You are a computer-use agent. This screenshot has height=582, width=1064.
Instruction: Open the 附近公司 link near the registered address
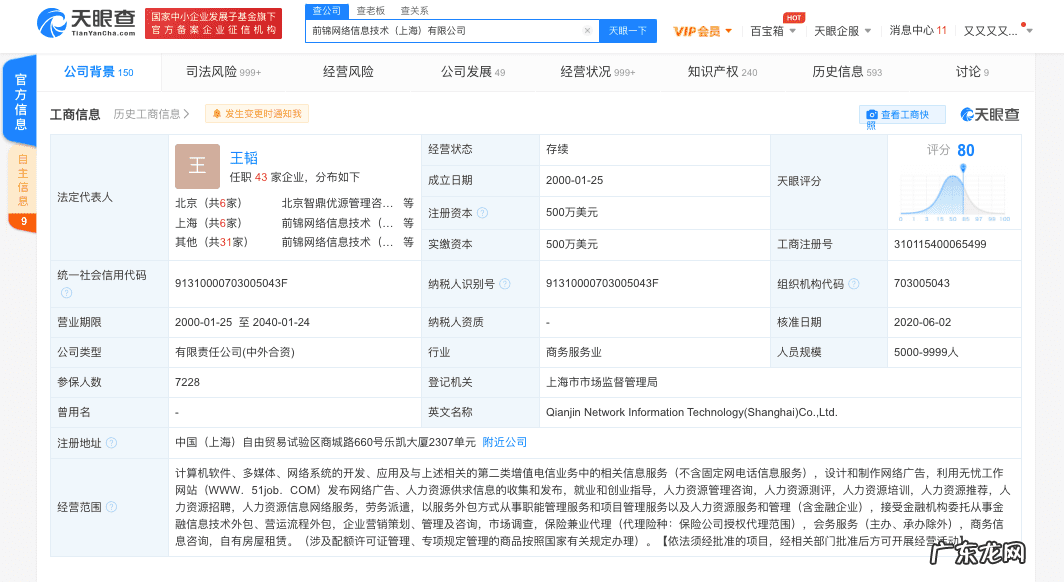tap(505, 441)
